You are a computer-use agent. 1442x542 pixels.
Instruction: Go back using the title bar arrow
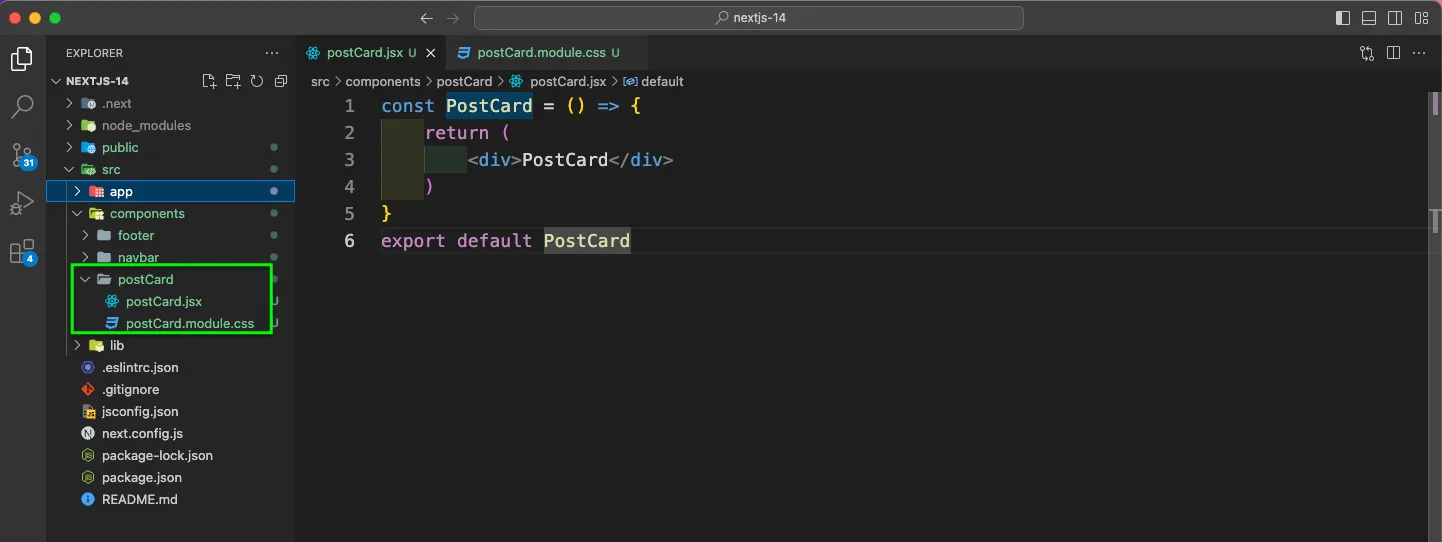click(427, 18)
